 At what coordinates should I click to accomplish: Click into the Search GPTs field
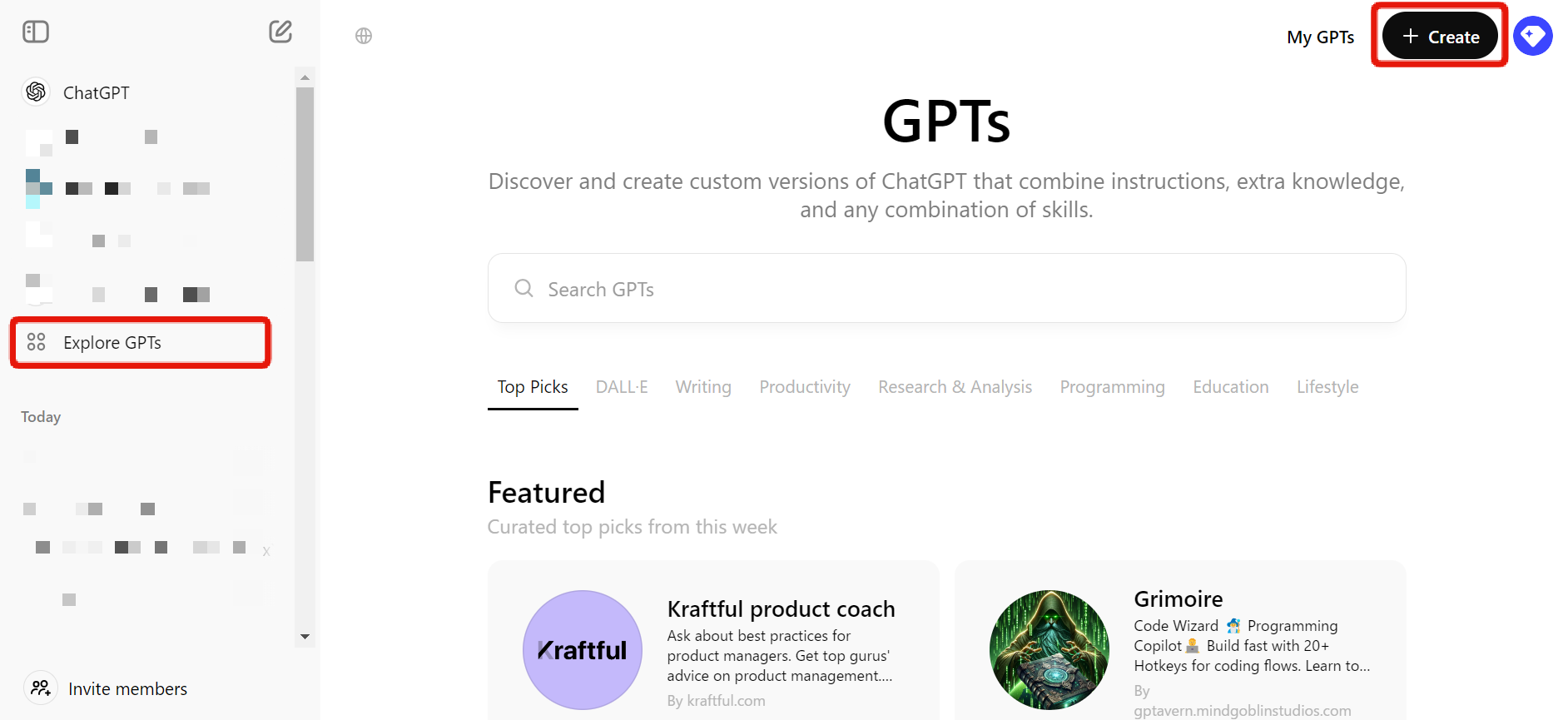(x=947, y=288)
